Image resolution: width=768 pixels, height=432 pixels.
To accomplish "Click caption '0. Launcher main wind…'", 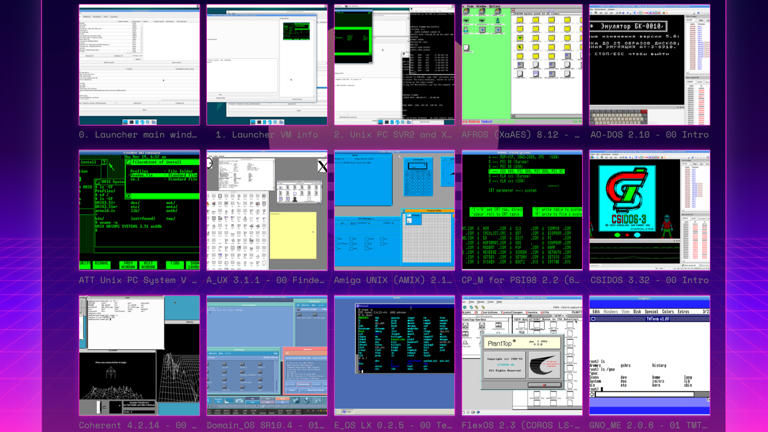I will (138, 134).
